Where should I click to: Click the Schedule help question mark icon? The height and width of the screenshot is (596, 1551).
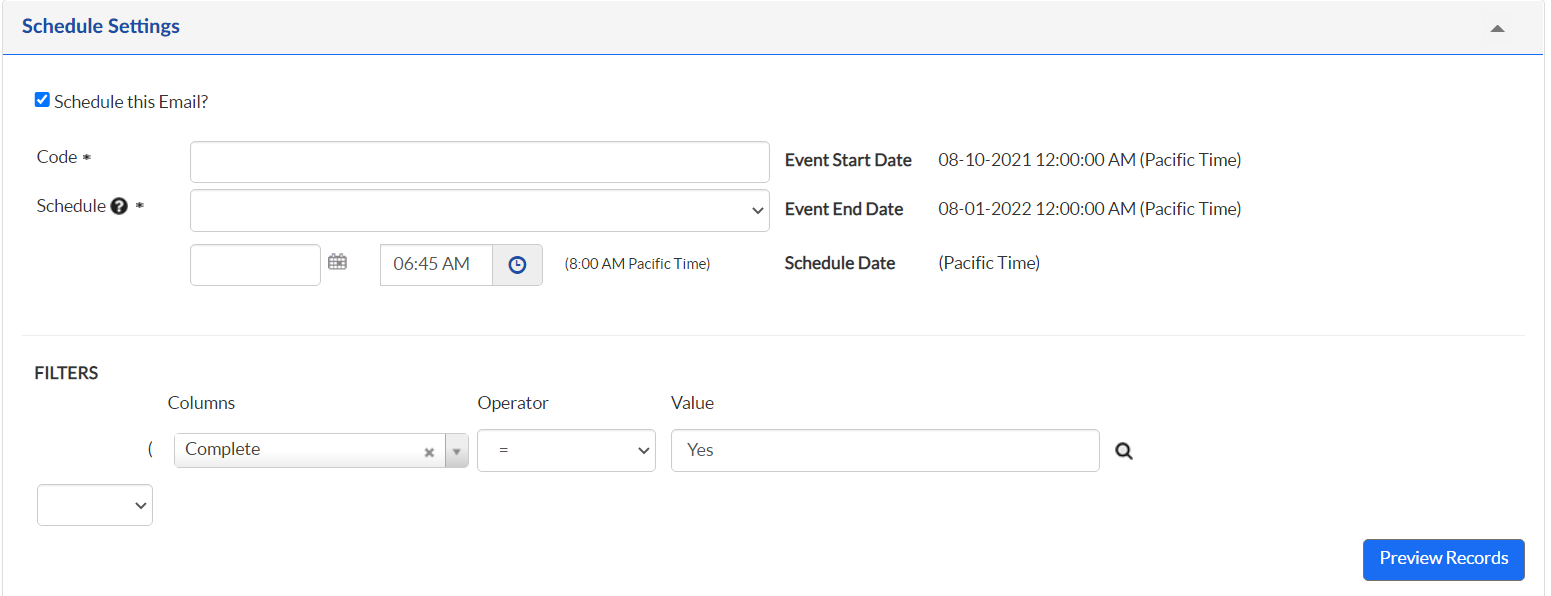pos(120,207)
